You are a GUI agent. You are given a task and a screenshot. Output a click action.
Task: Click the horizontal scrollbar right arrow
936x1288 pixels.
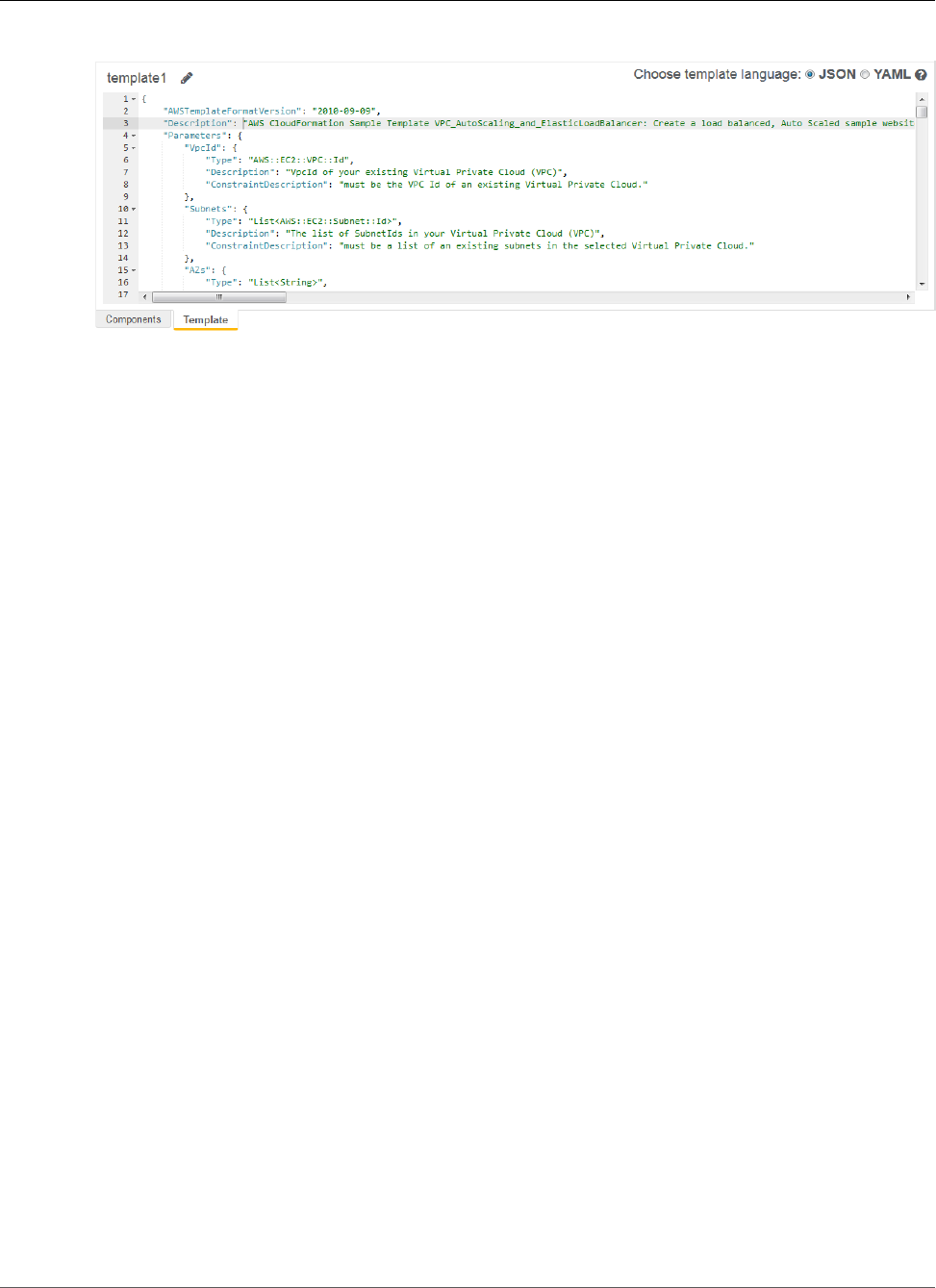[908, 297]
